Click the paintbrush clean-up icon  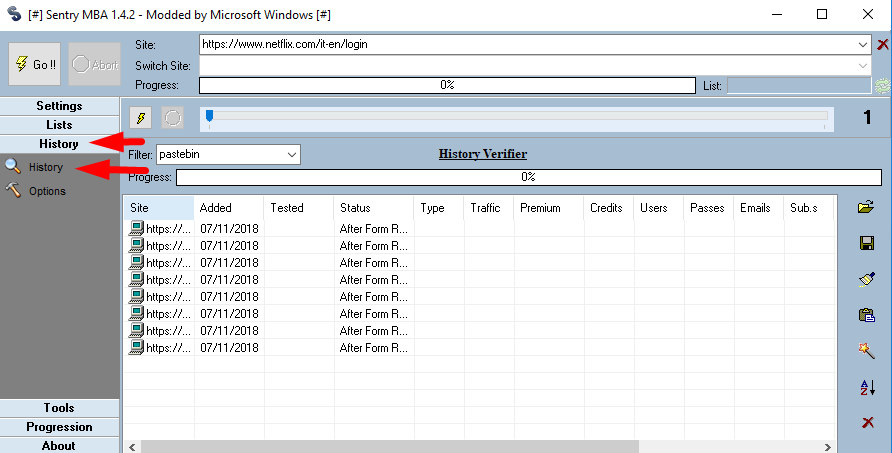point(867,279)
